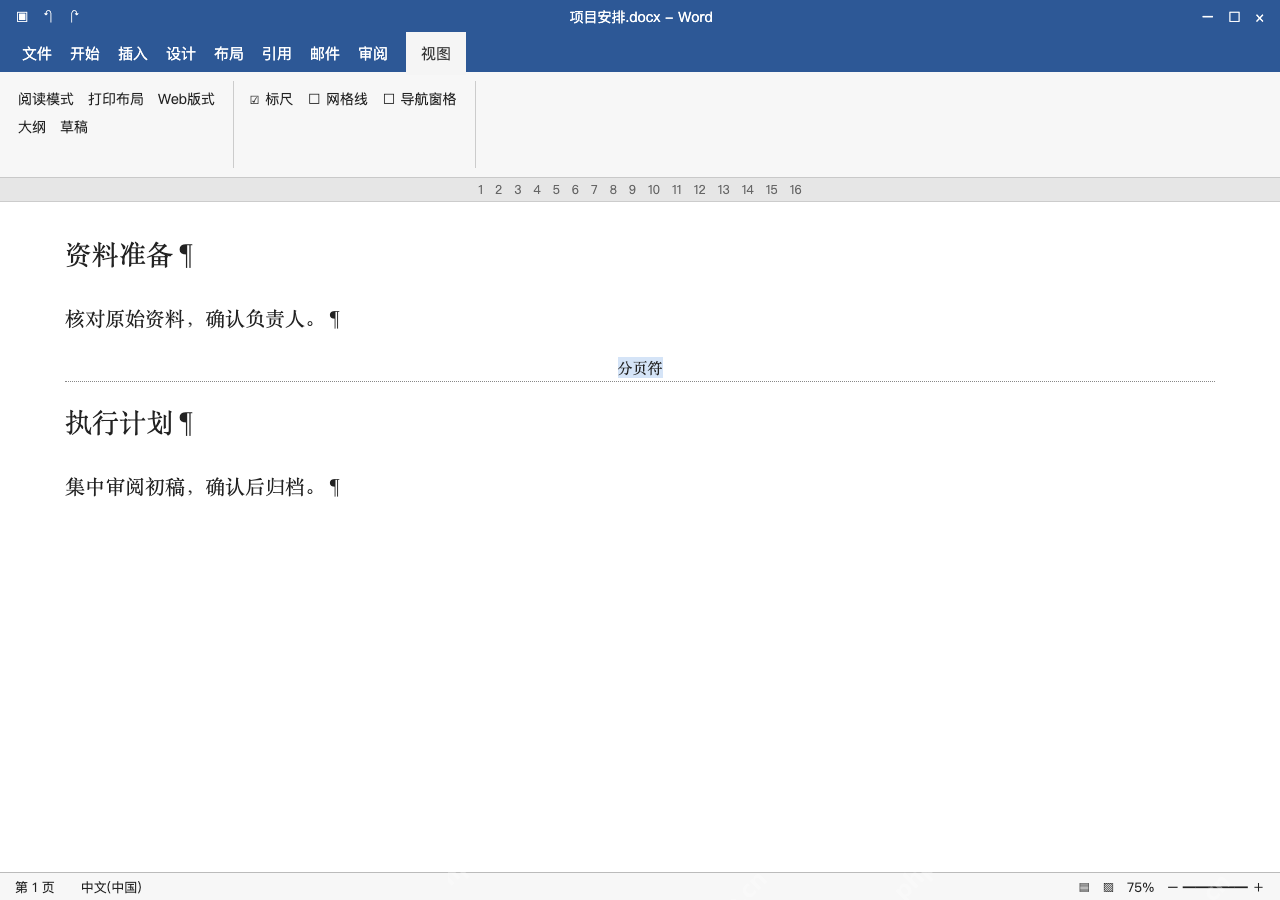Switch to 大纲 outline view
This screenshot has width=1280, height=900.
tap(32, 127)
